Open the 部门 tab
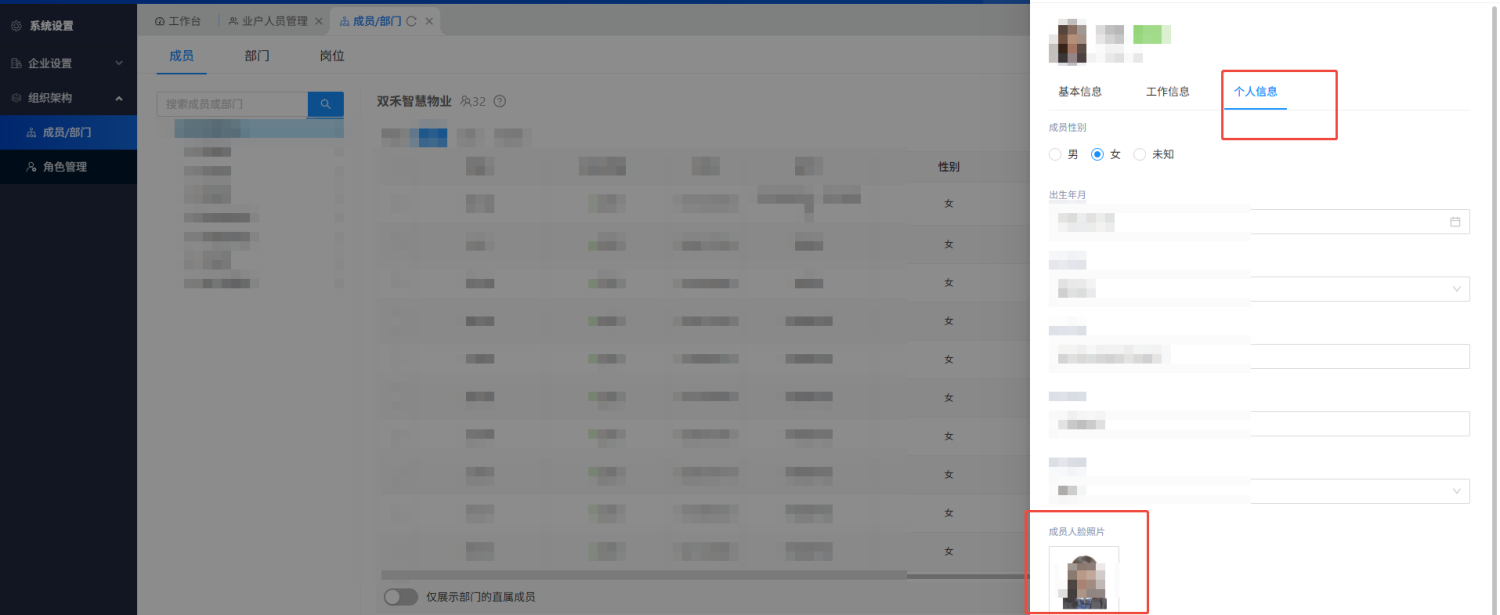 point(257,56)
